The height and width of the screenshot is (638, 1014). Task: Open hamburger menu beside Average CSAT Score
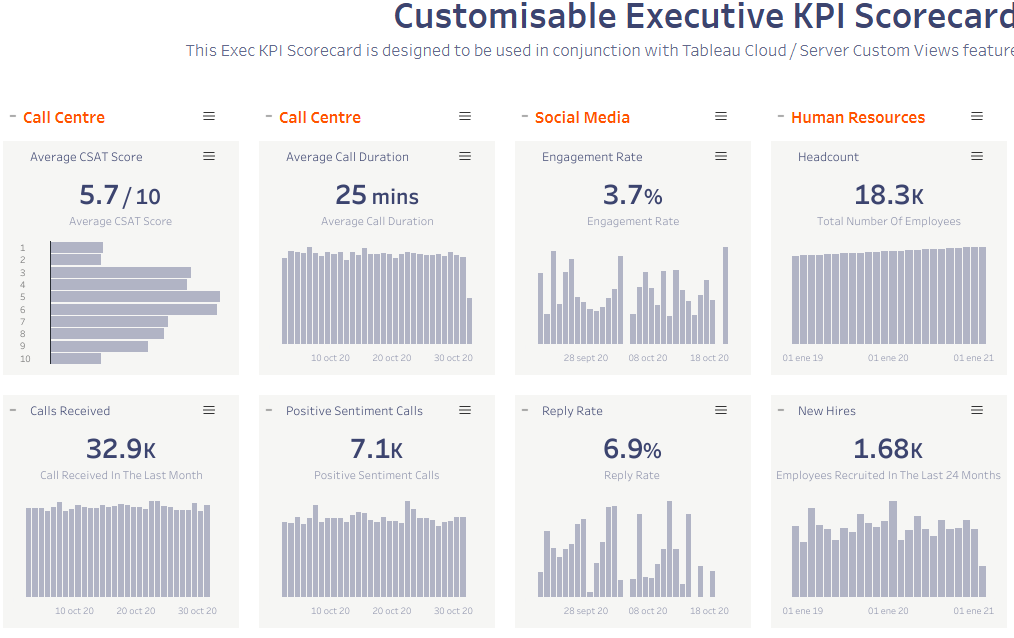pos(209,156)
